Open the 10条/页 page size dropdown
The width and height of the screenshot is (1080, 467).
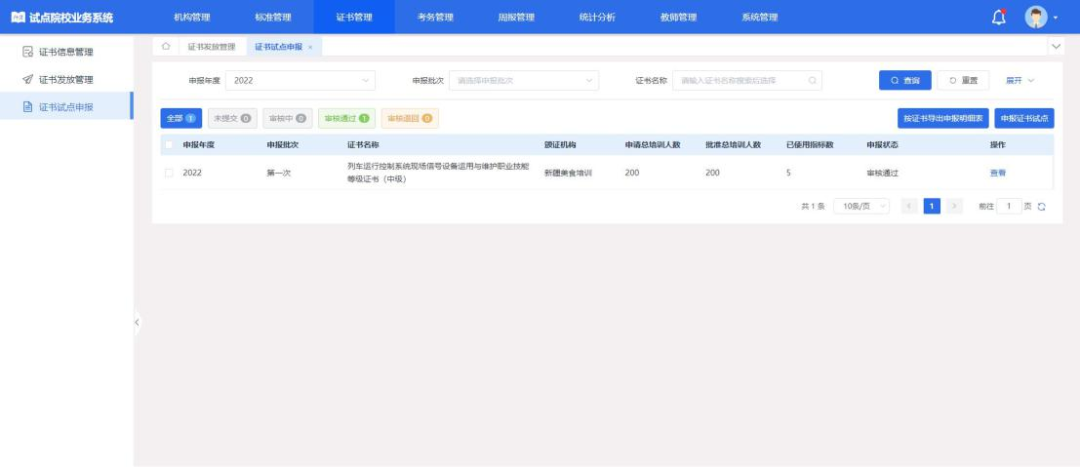861,206
